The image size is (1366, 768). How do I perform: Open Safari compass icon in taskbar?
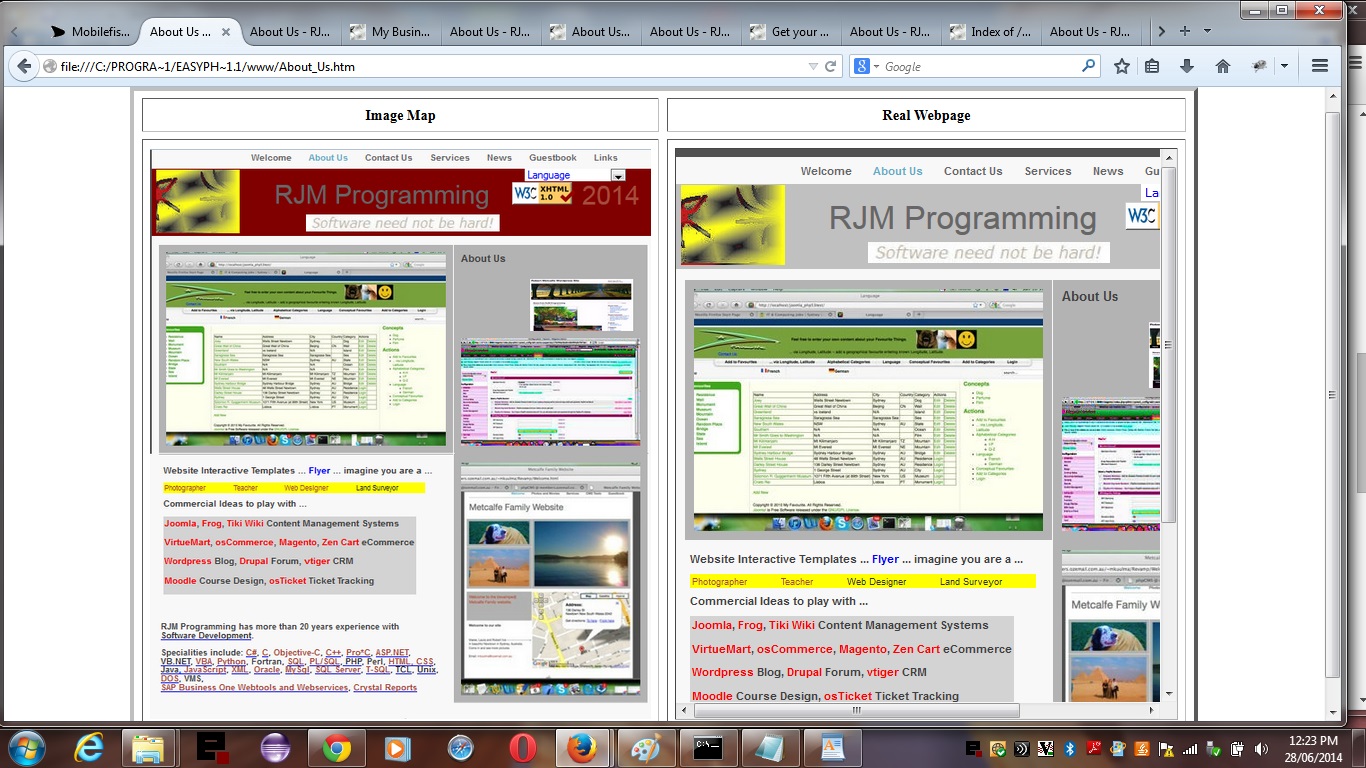coord(460,747)
